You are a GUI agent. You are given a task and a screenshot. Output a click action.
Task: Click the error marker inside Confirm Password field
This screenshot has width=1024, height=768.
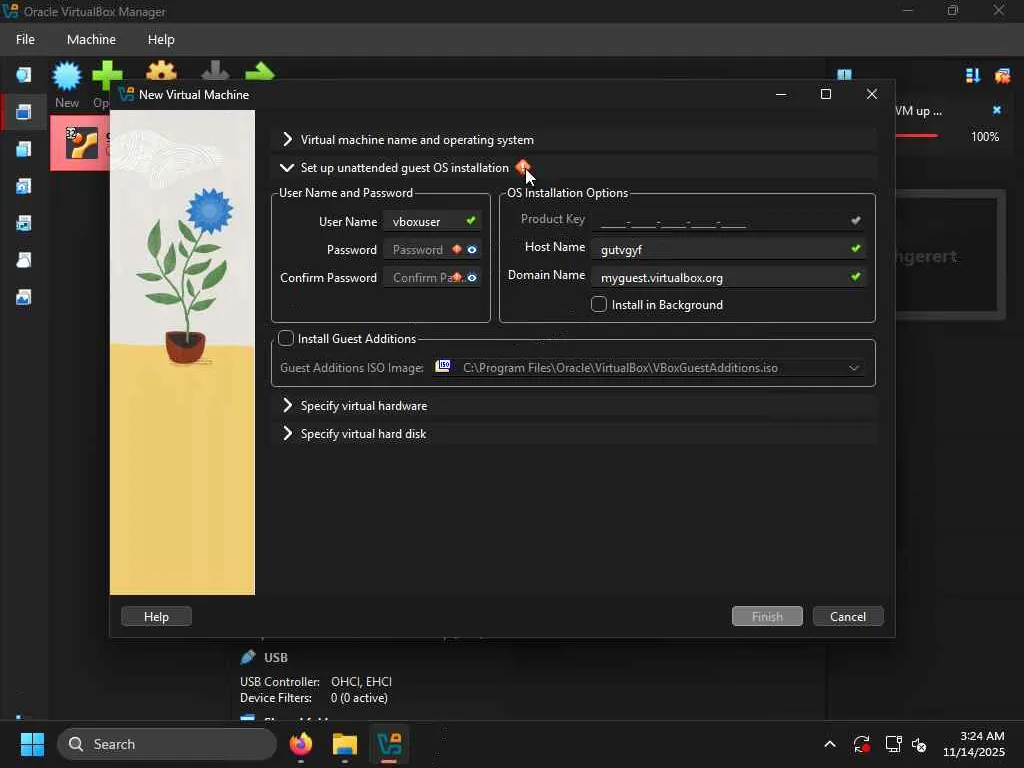click(456, 277)
